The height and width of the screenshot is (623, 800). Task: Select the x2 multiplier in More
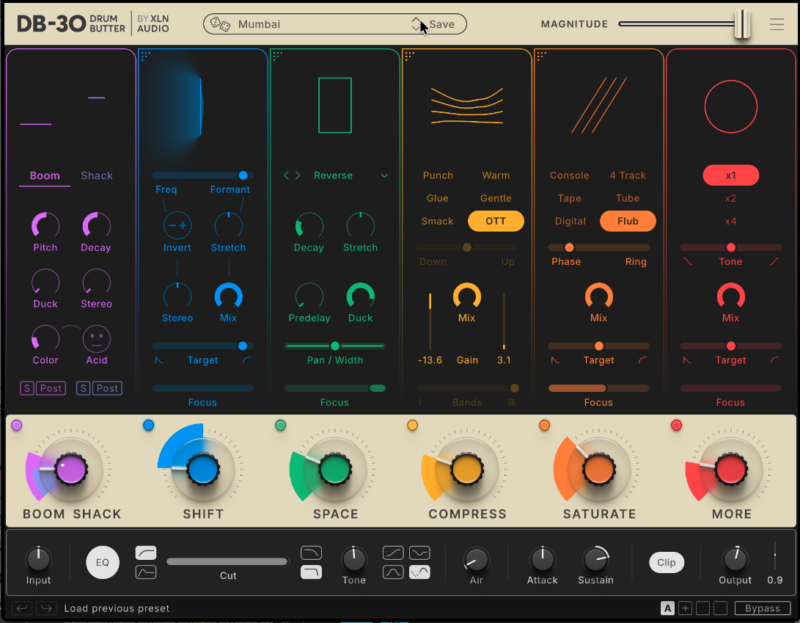tap(730, 199)
